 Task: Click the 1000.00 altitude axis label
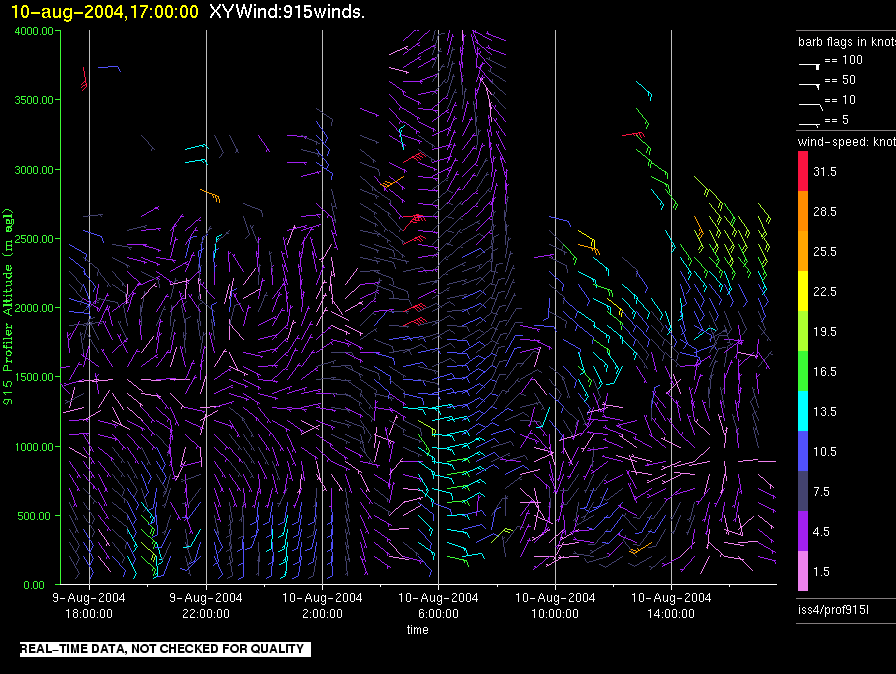[34, 447]
